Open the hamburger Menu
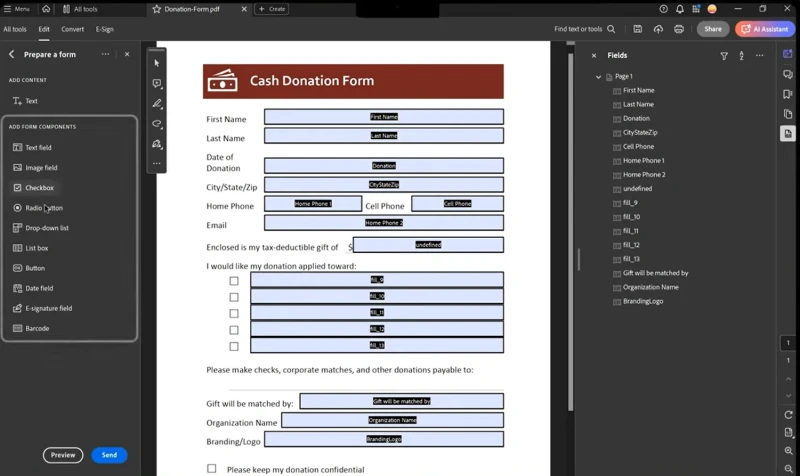 (17, 9)
